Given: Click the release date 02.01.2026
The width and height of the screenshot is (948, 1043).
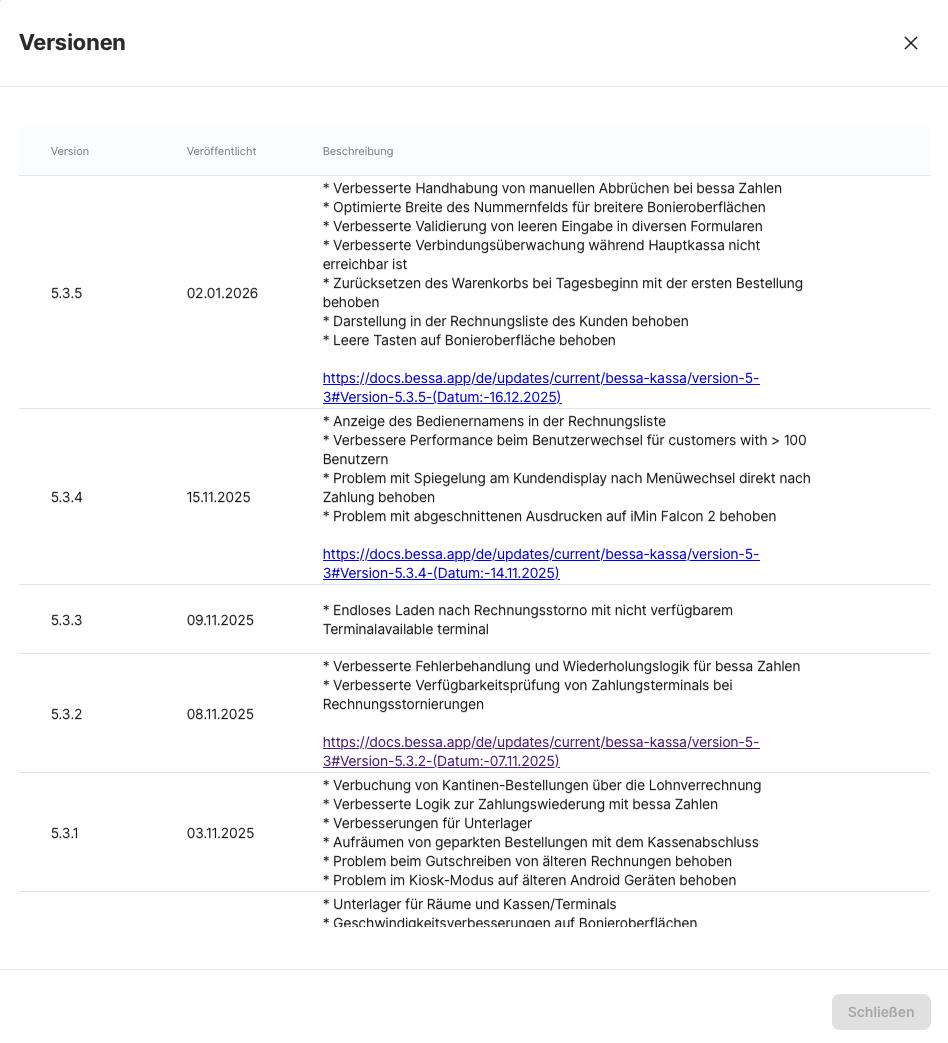Looking at the screenshot, I should tap(222, 293).
